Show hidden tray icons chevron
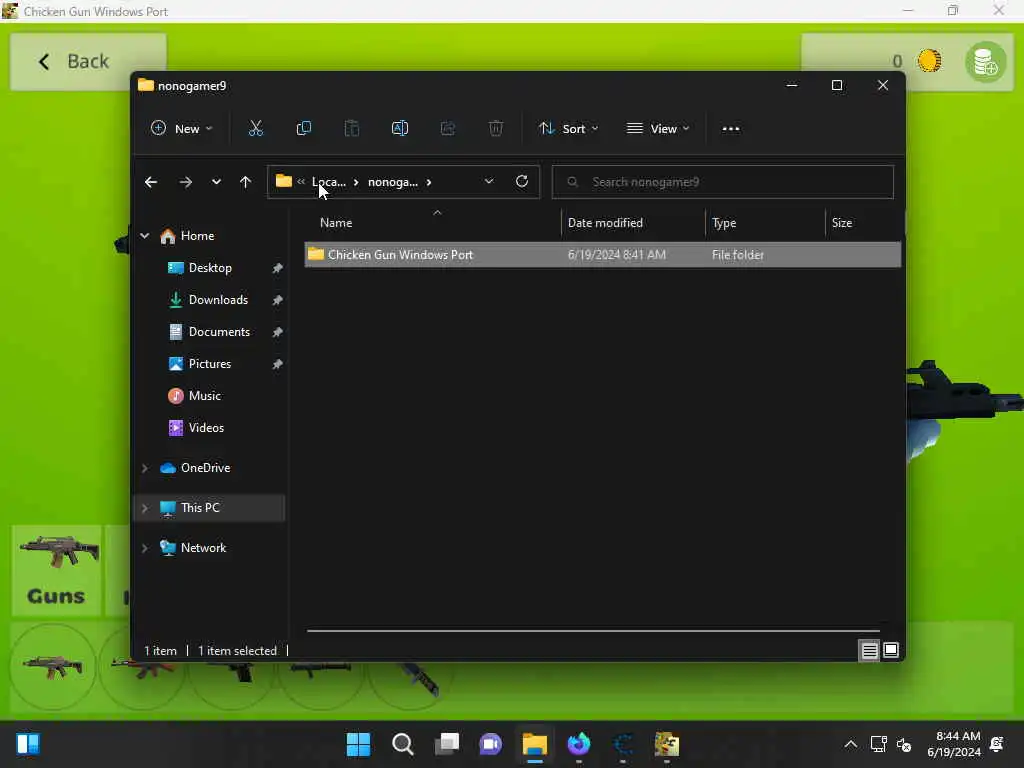The width and height of the screenshot is (1024, 768). point(850,744)
